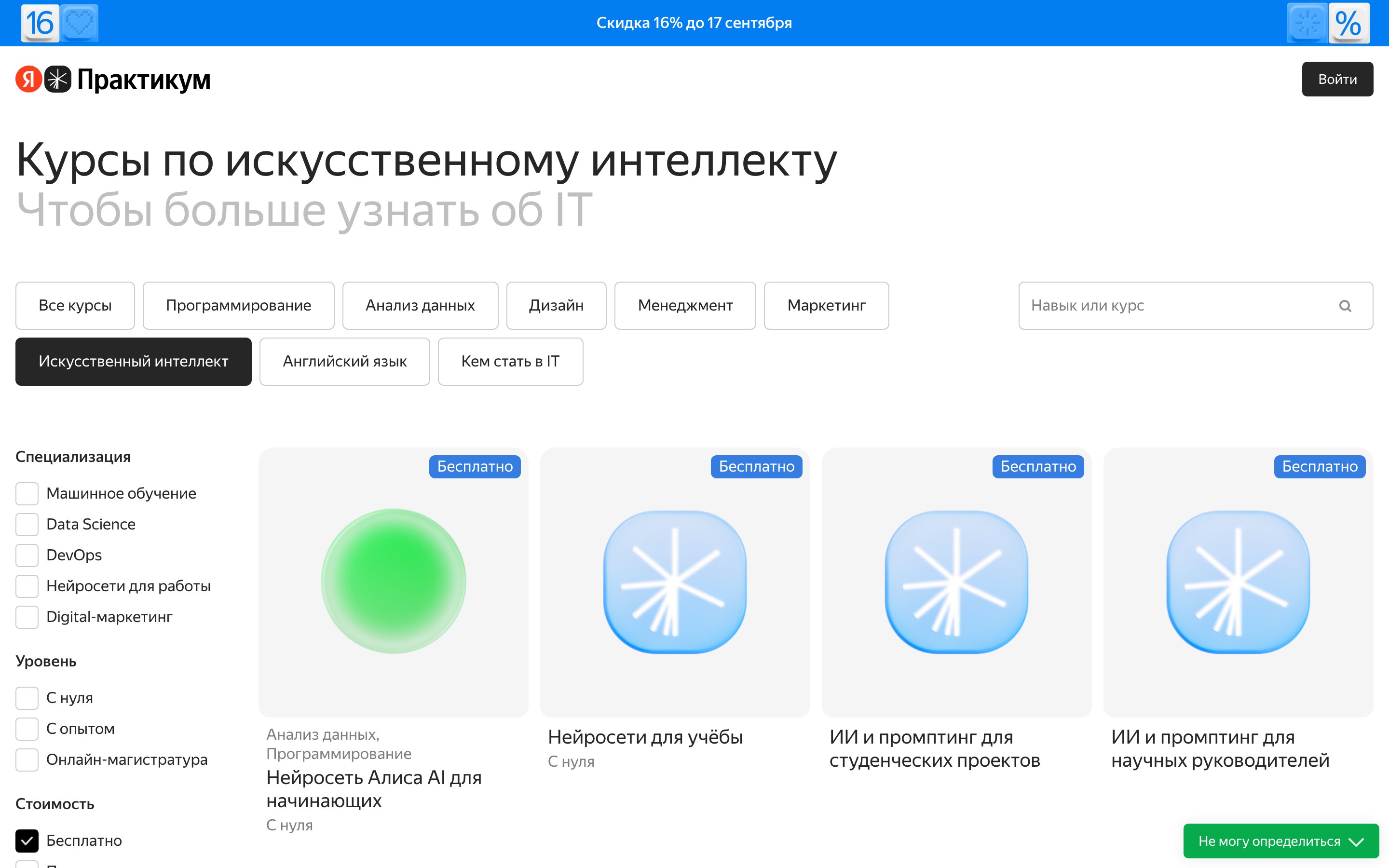The width and height of the screenshot is (1389, 868).
Task: Select the 'Кем стать в IT' category
Action: (510, 362)
